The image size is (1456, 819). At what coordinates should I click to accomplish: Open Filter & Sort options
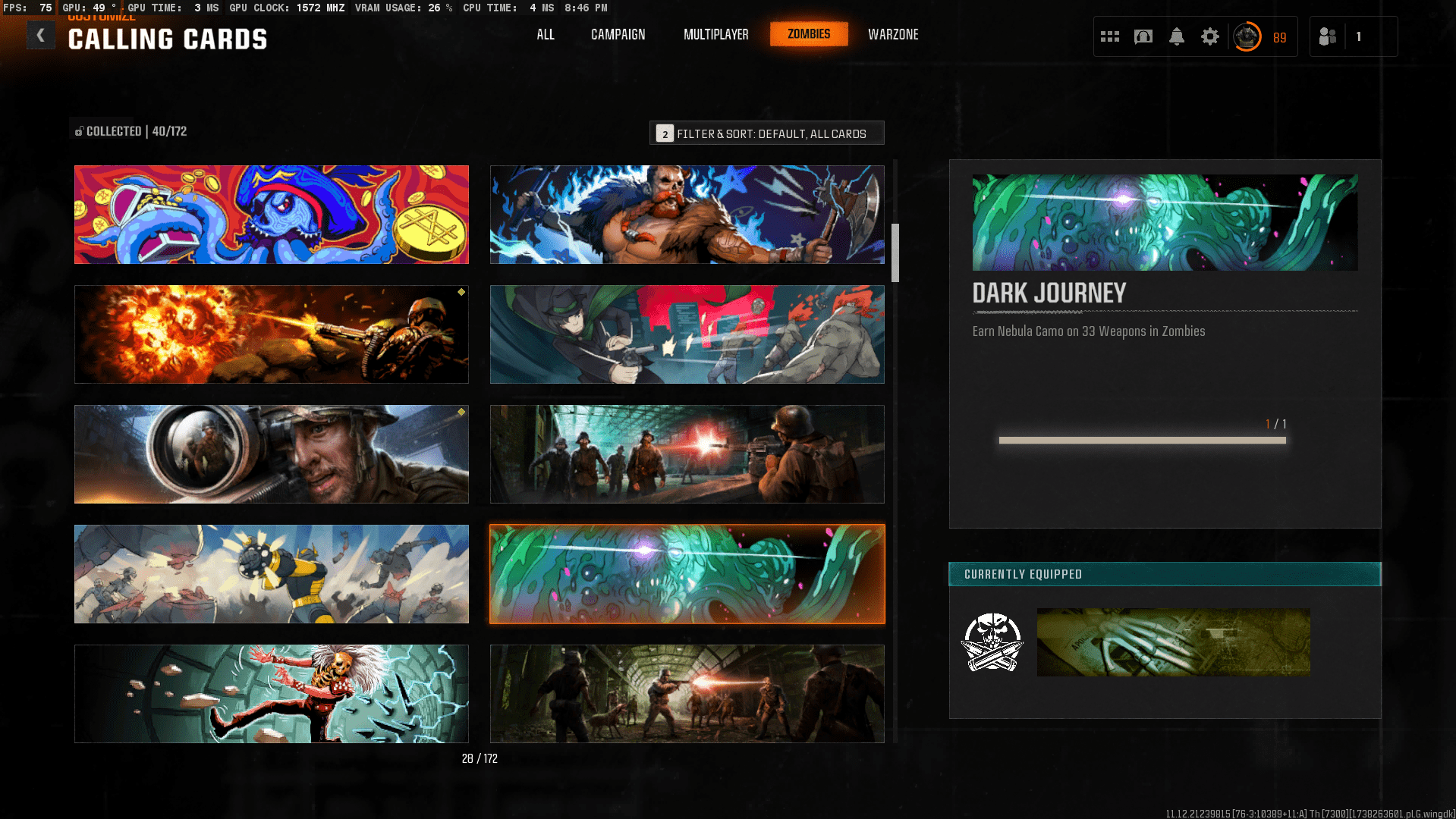tap(766, 133)
